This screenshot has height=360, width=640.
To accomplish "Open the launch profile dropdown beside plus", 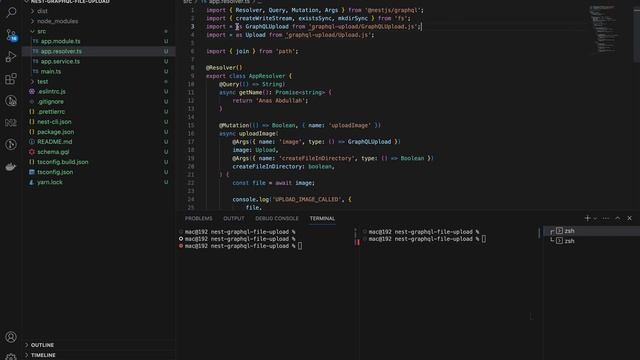I will tap(595, 218).
